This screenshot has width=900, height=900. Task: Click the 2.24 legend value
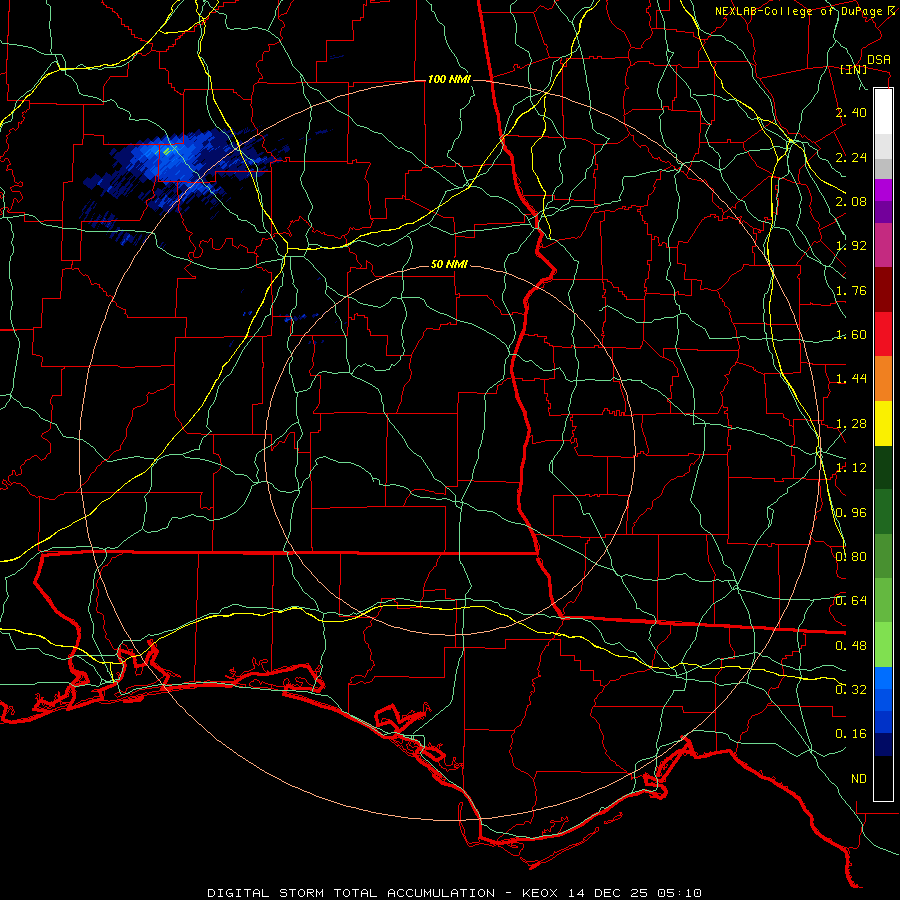point(851,157)
